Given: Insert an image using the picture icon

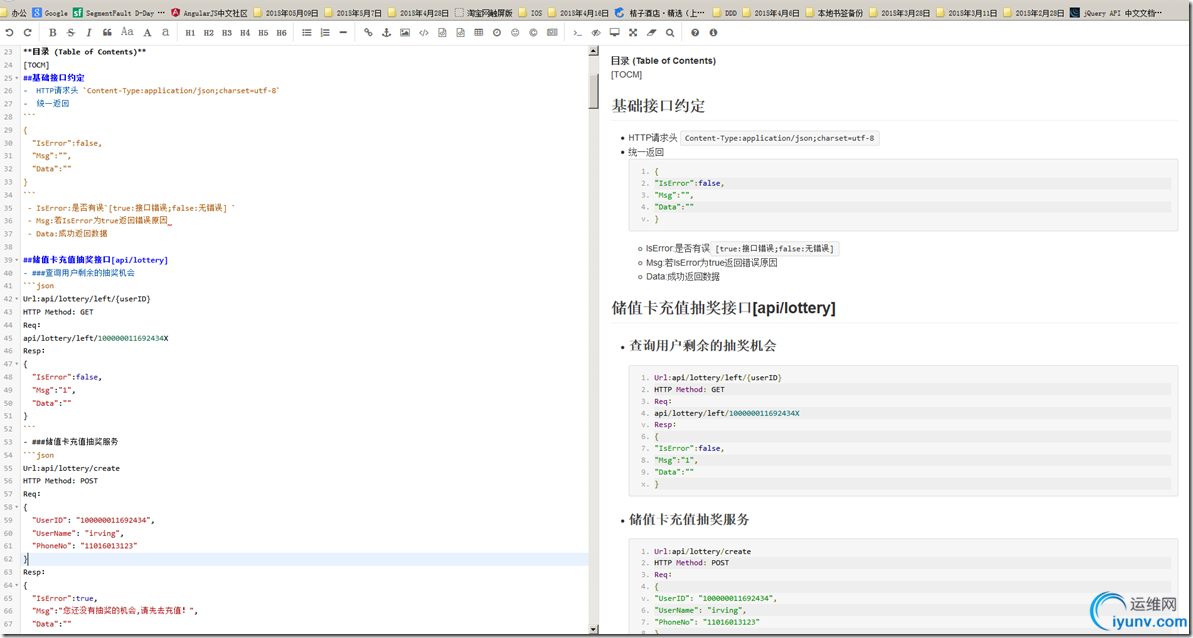Looking at the screenshot, I should [x=405, y=33].
